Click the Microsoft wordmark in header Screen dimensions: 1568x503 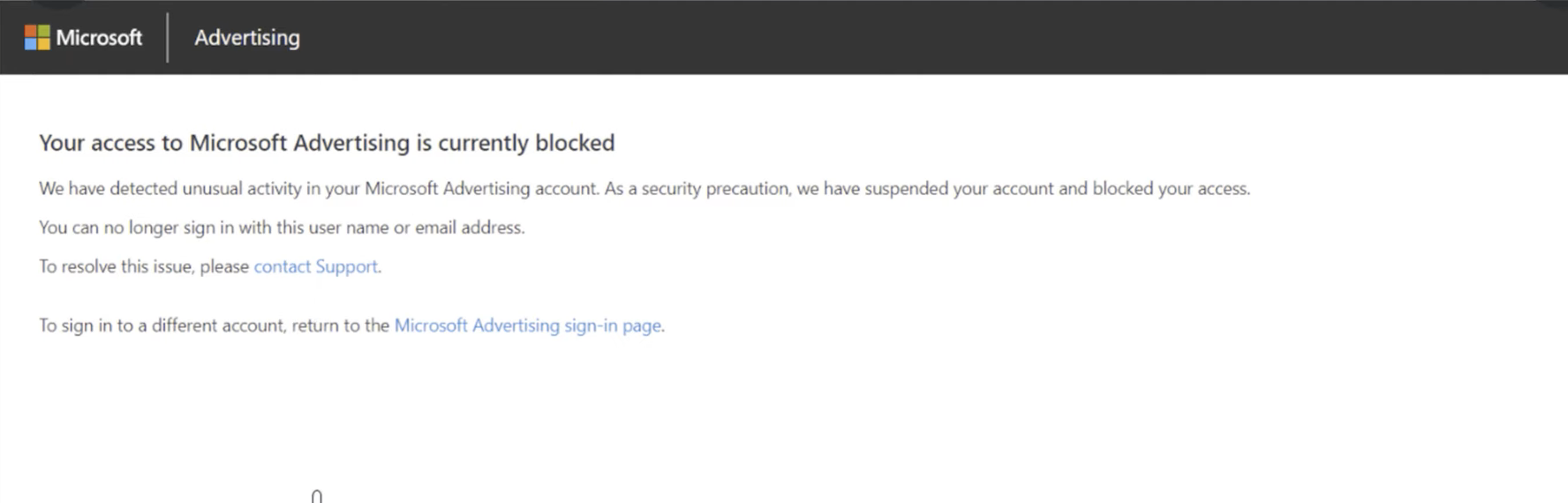pyautogui.click(x=99, y=37)
